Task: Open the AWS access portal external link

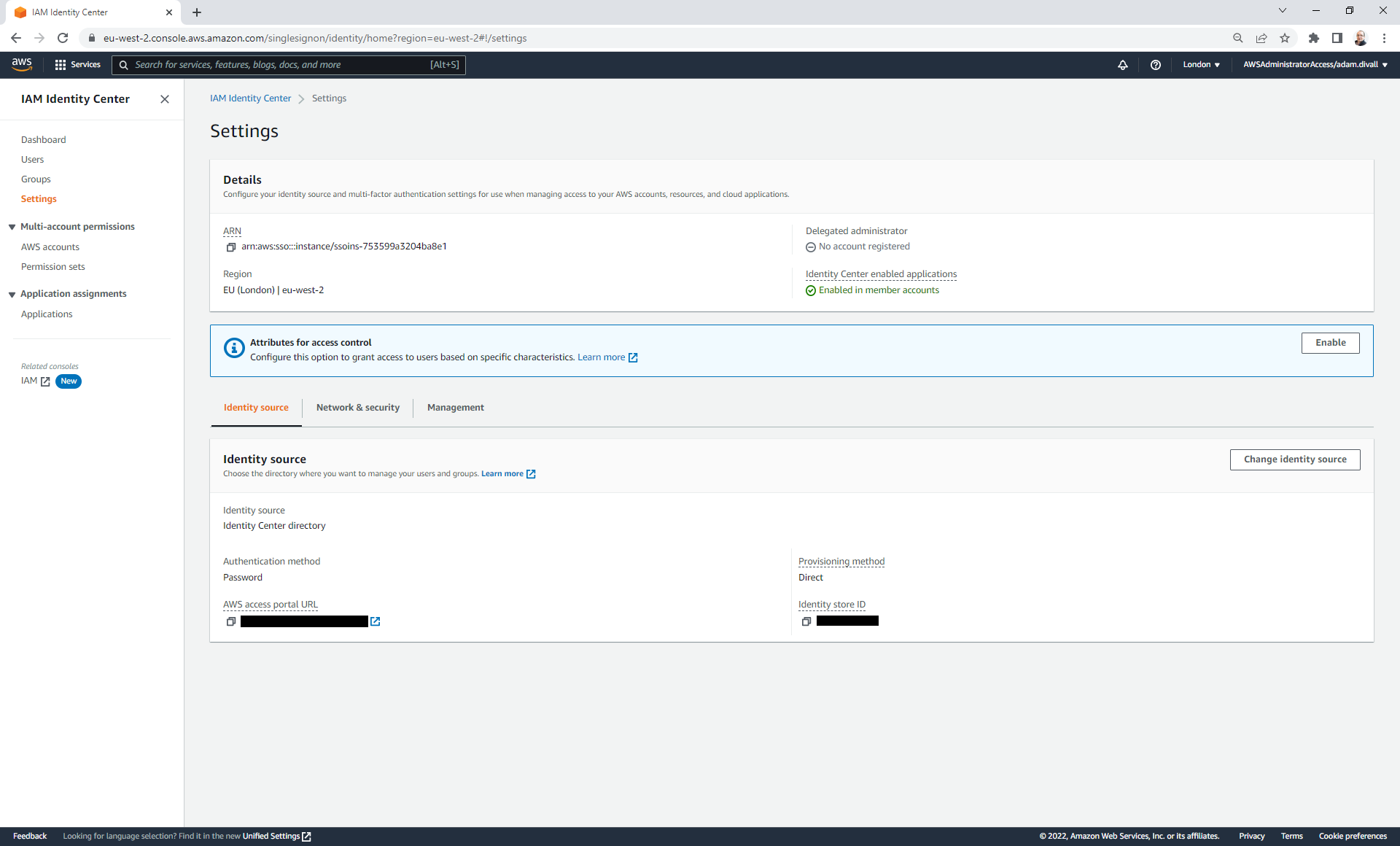Action: (x=376, y=621)
